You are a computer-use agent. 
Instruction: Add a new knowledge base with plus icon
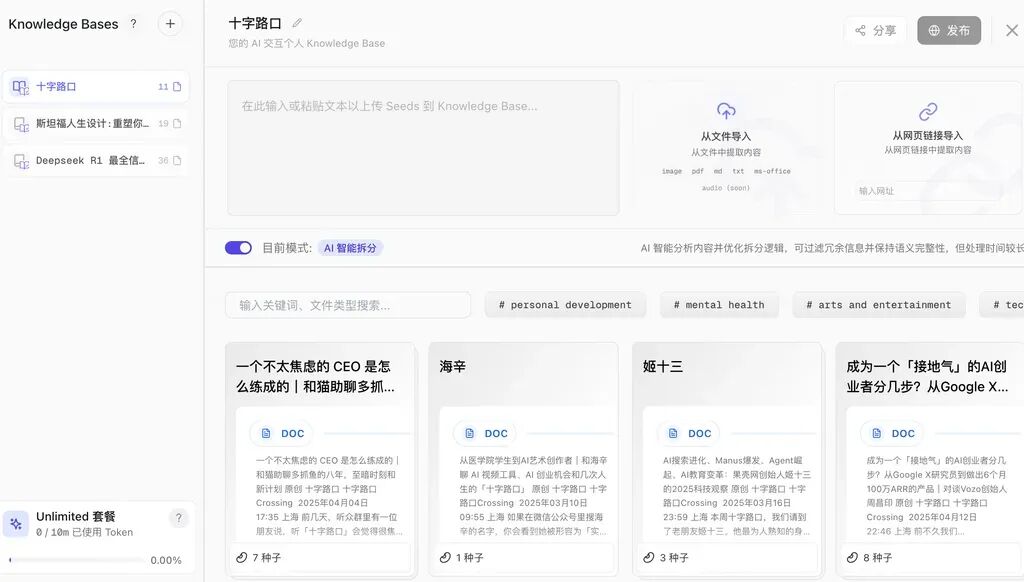click(170, 24)
